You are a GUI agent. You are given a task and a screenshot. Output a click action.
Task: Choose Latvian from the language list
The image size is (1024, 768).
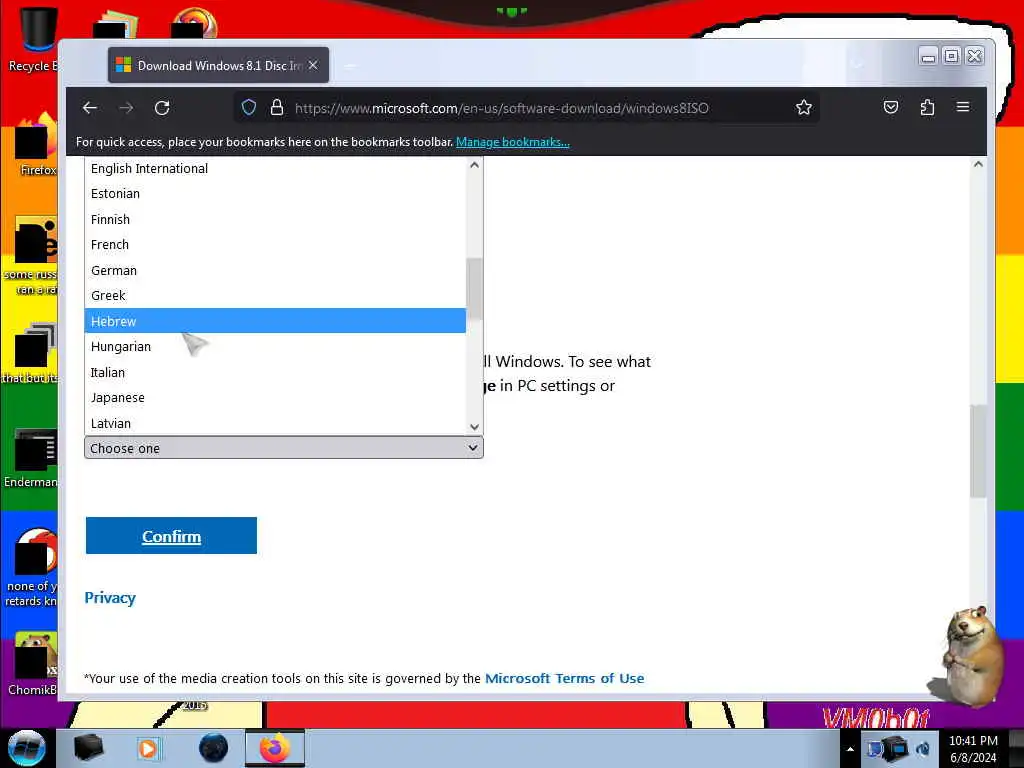pos(275,423)
